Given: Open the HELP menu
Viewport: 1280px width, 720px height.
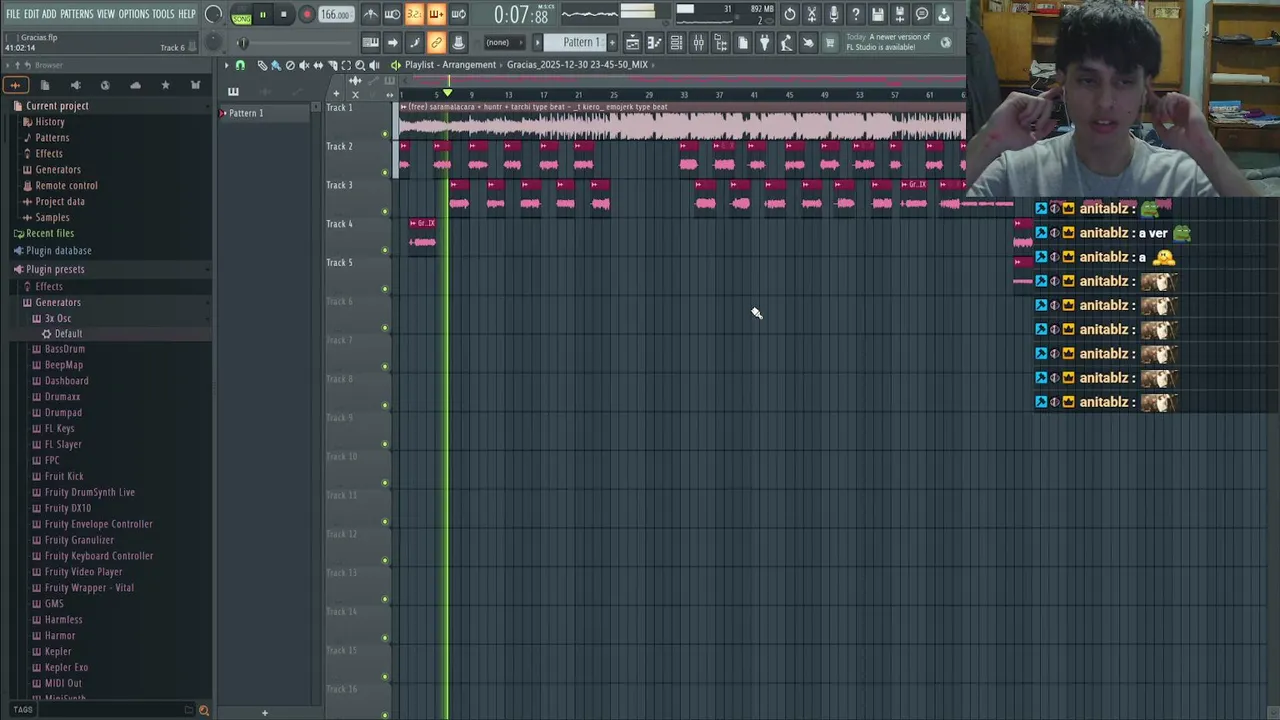Looking at the screenshot, I should [187, 14].
